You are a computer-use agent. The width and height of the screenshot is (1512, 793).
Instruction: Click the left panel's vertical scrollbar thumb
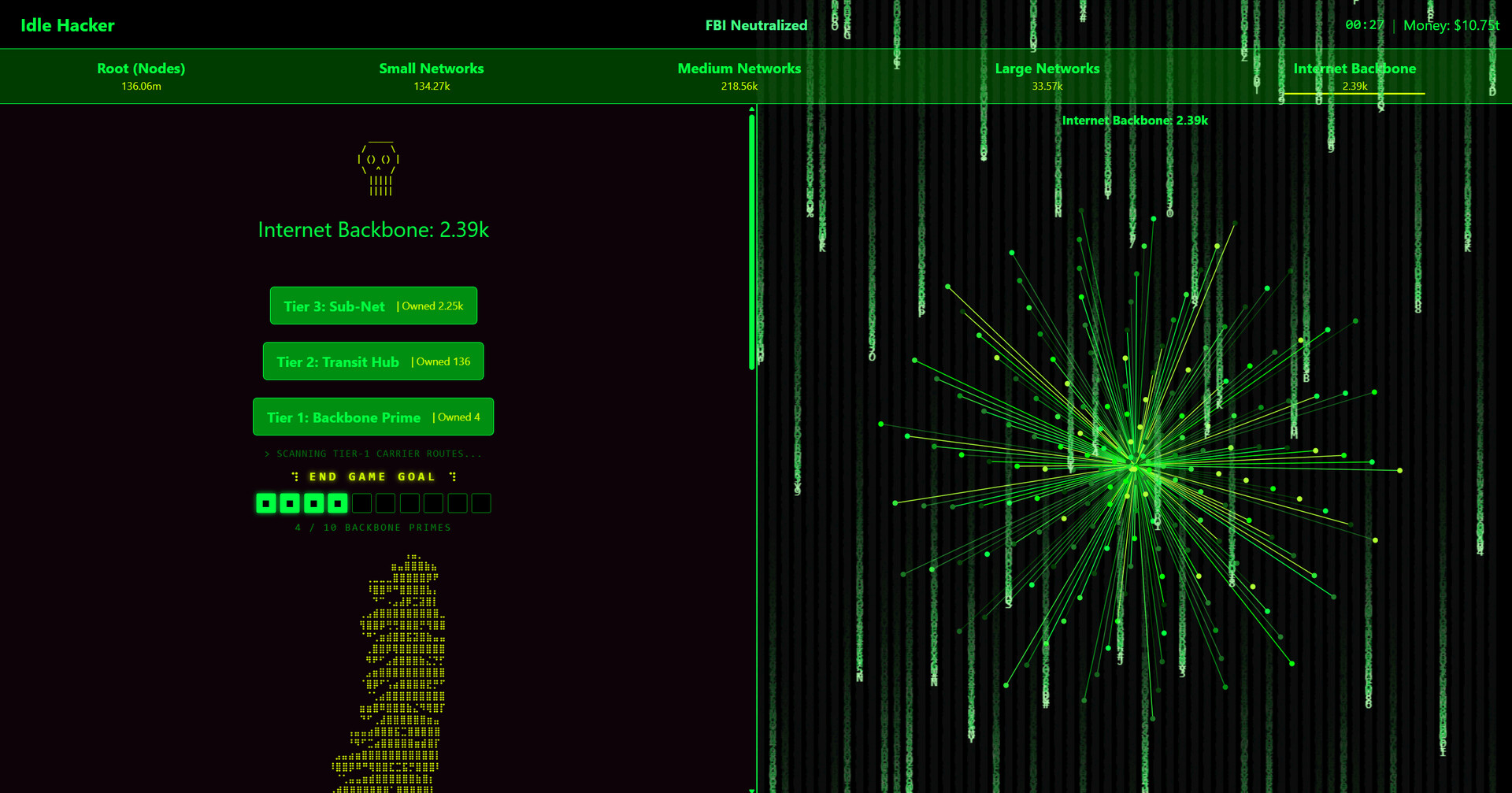pyautogui.click(x=752, y=240)
